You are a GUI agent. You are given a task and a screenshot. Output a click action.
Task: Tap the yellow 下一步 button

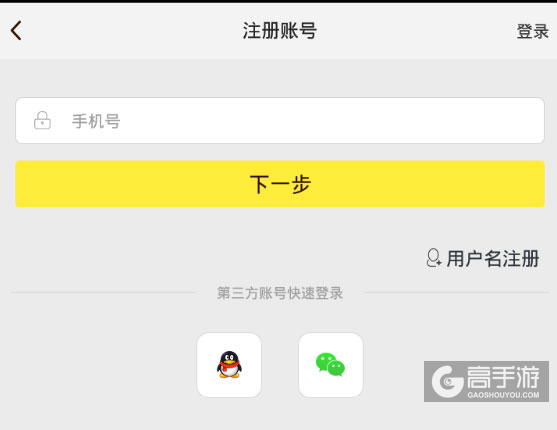(x=280, y=184)
